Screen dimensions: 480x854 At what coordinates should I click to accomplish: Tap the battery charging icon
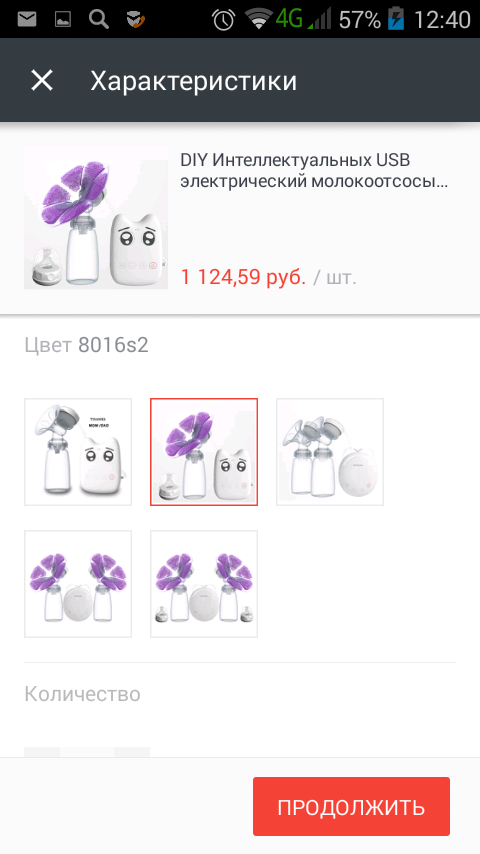pos(396,20)
